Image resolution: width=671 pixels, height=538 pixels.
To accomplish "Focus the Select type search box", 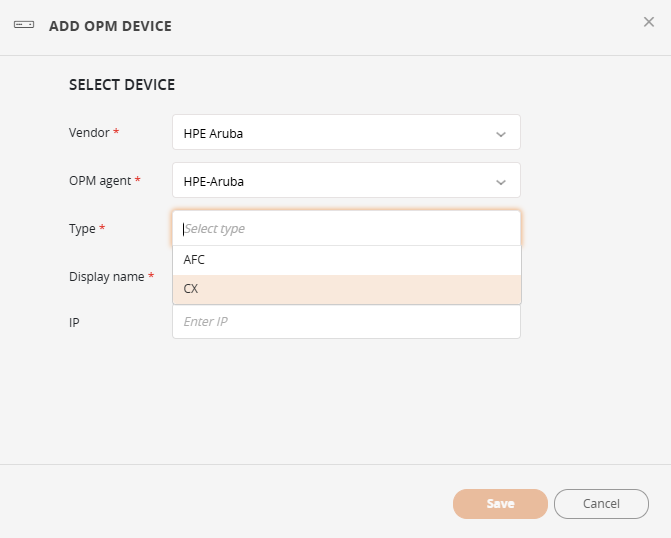I will pos(346,228).
